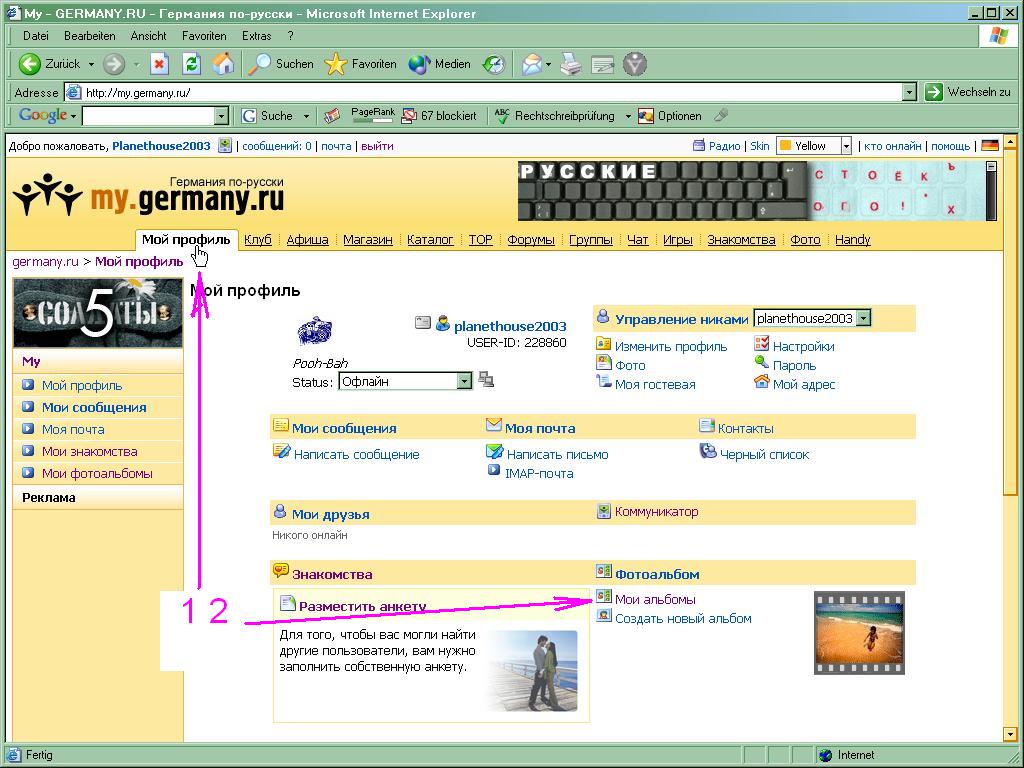Refresh the page using the green refresh icon
The height and width of the screenshot is (768, 1024).
point(191,64)
